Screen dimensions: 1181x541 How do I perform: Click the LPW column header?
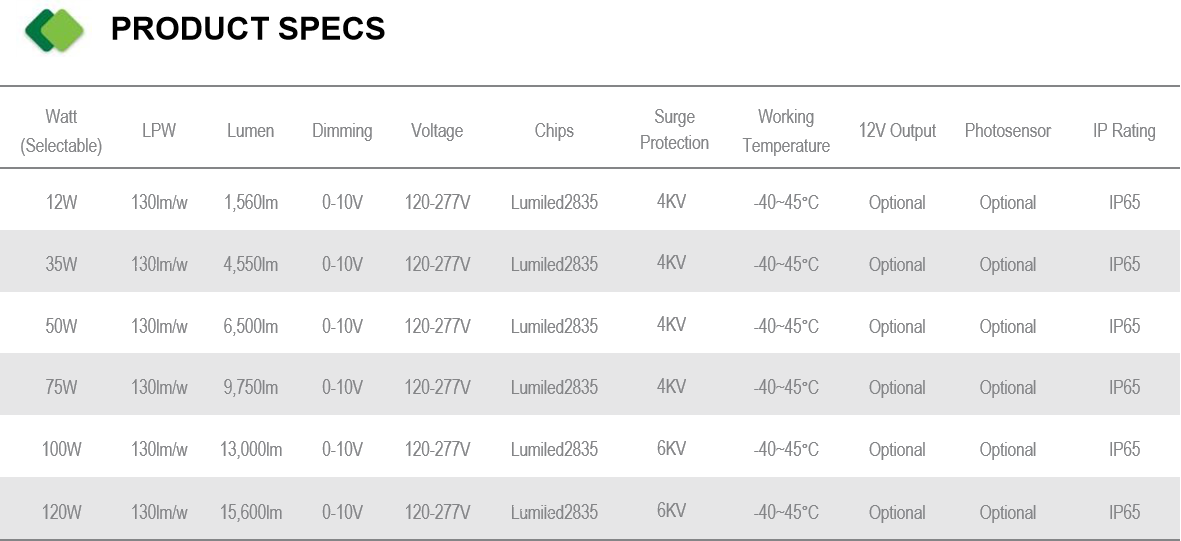coord(159,130)
